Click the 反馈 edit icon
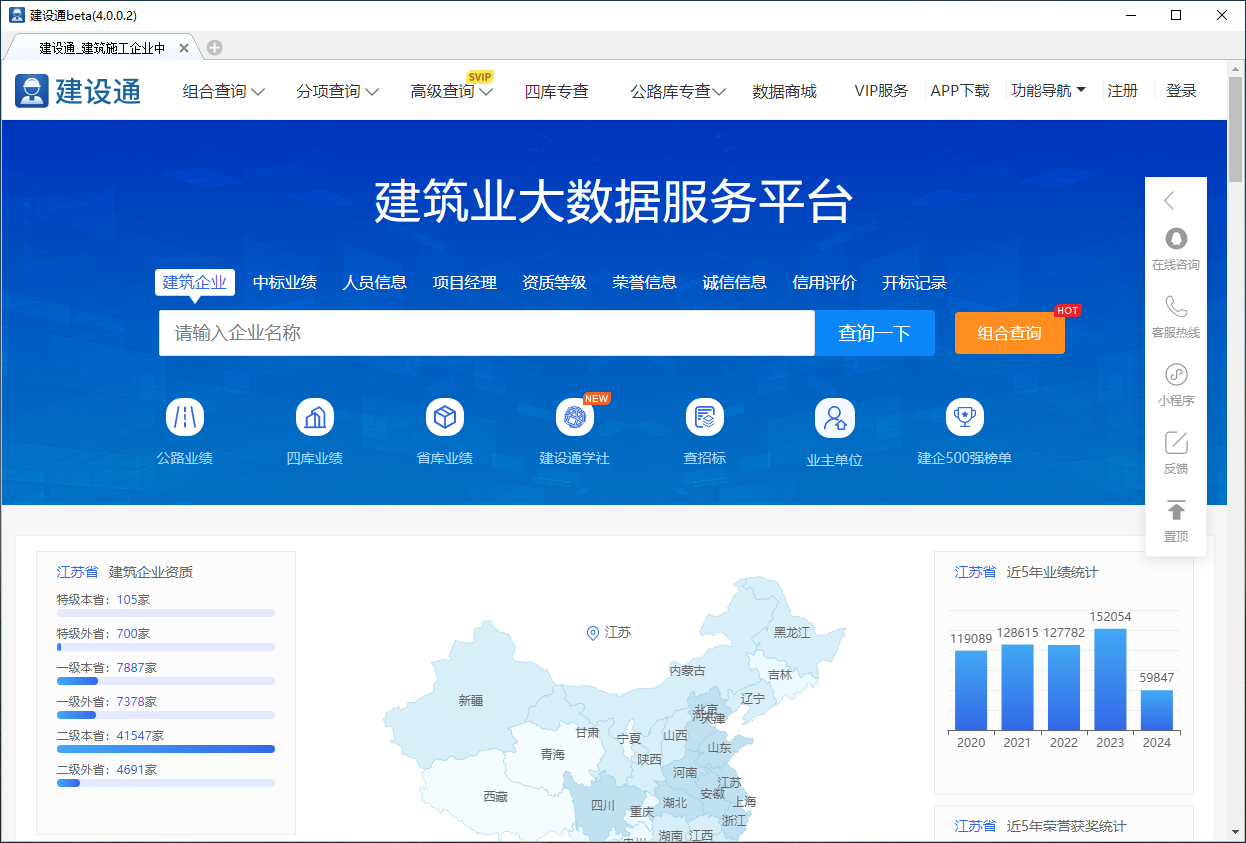 (x=1176, y=442)
